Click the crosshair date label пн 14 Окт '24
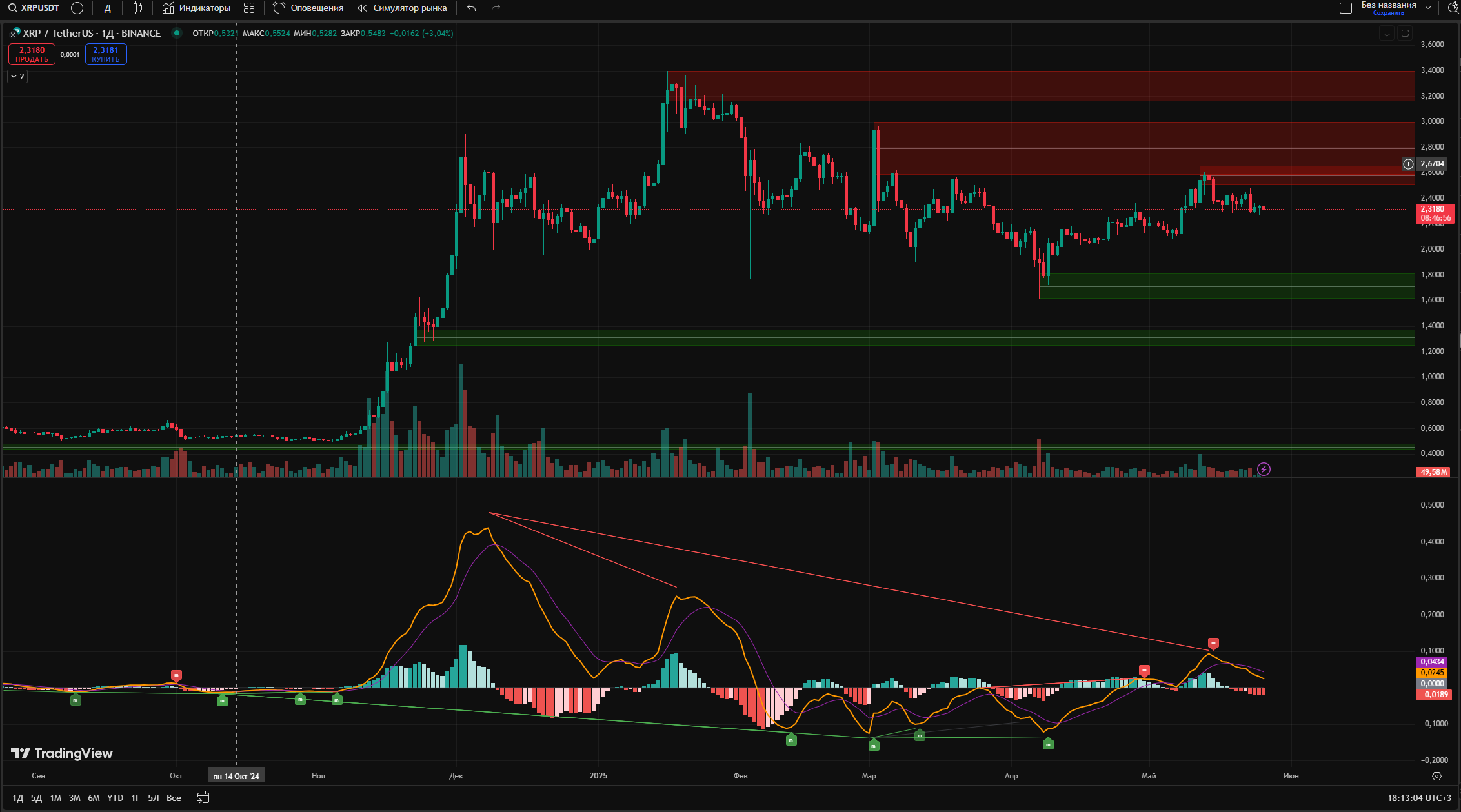1461x812 pixels. tap(236, 776)
